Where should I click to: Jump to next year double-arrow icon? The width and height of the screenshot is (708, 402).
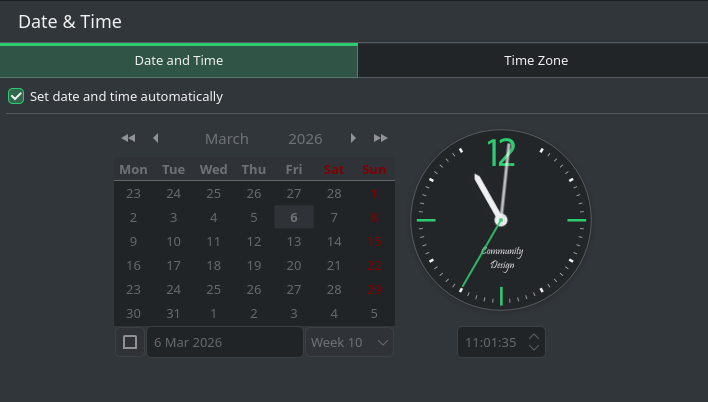(380, 138)
